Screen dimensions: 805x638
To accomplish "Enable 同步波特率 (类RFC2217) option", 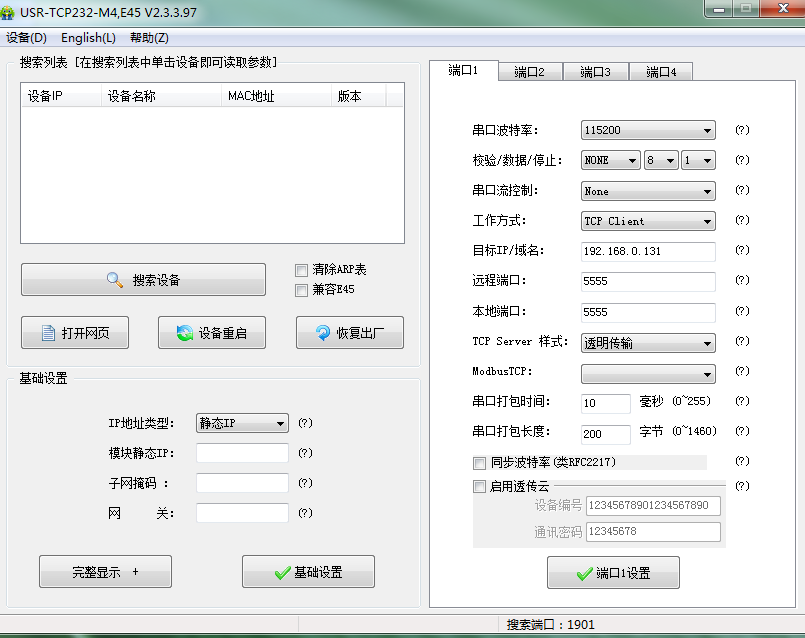I will [x=479, y=463].
